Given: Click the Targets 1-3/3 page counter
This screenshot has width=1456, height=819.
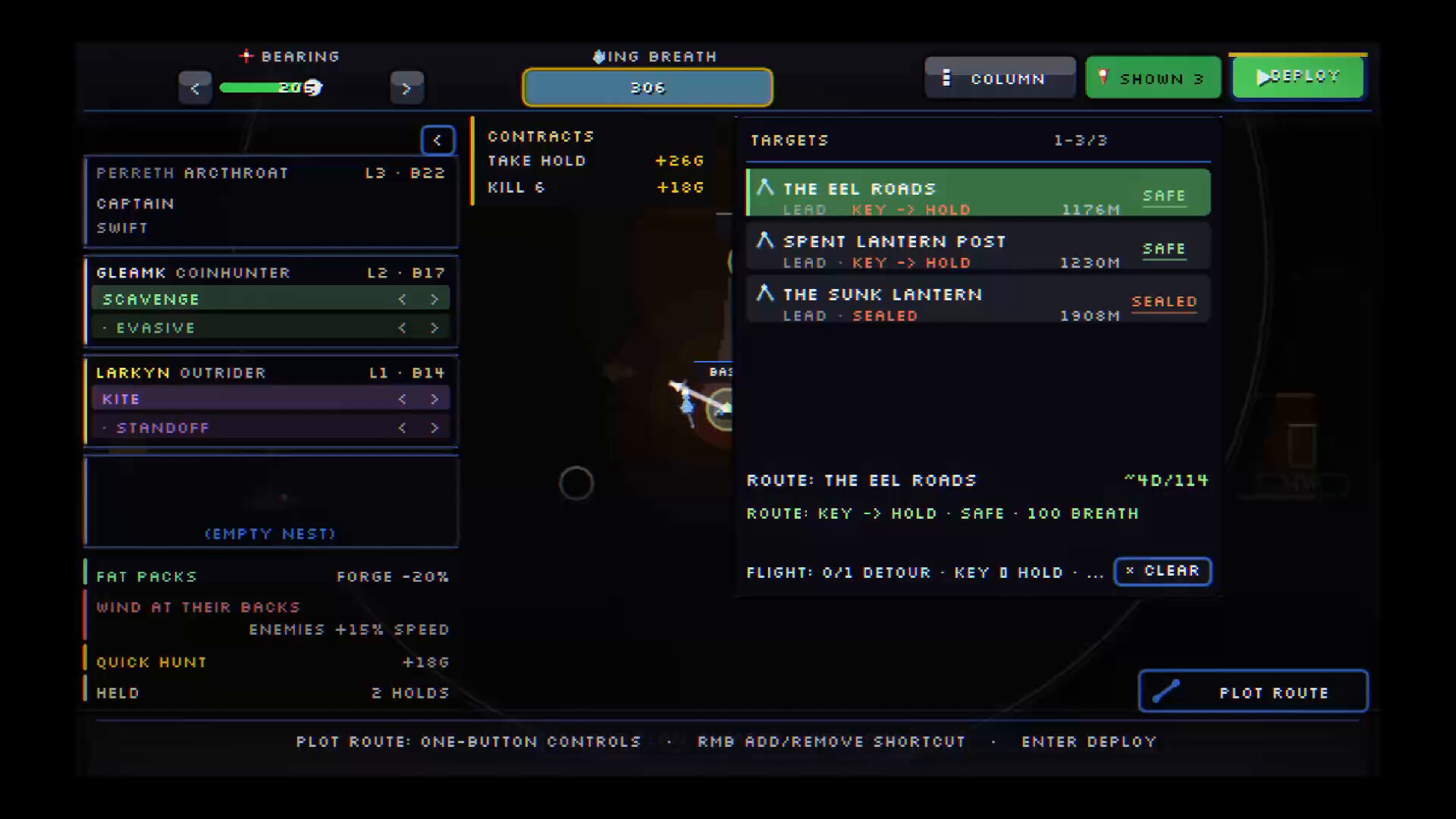Looking at the screenshot, I should (1081, 140).
